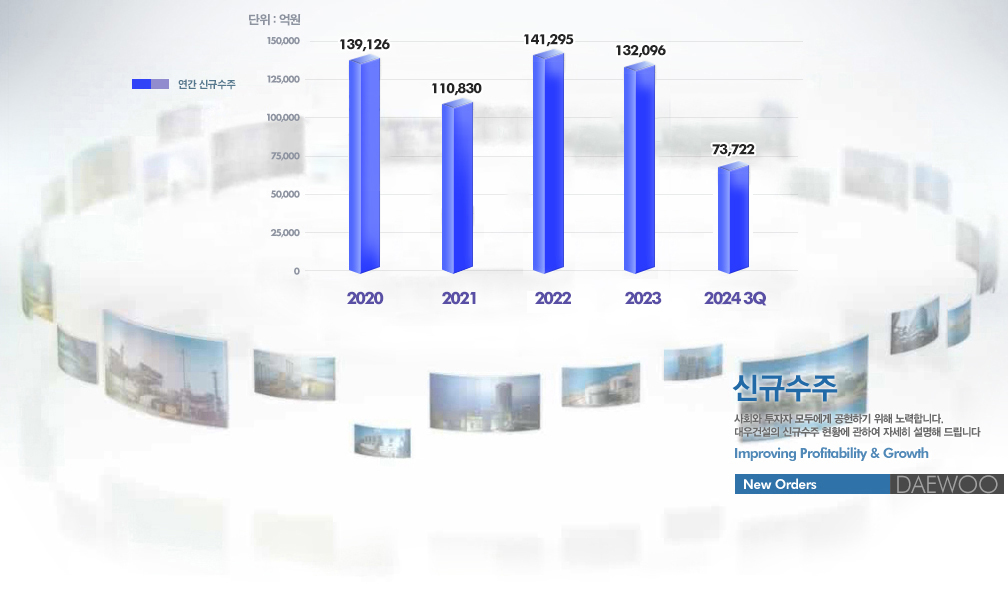Click the 139,126 value label
Image resolution: width=1008 pixels, height=593 pixels.
point(364,44)
